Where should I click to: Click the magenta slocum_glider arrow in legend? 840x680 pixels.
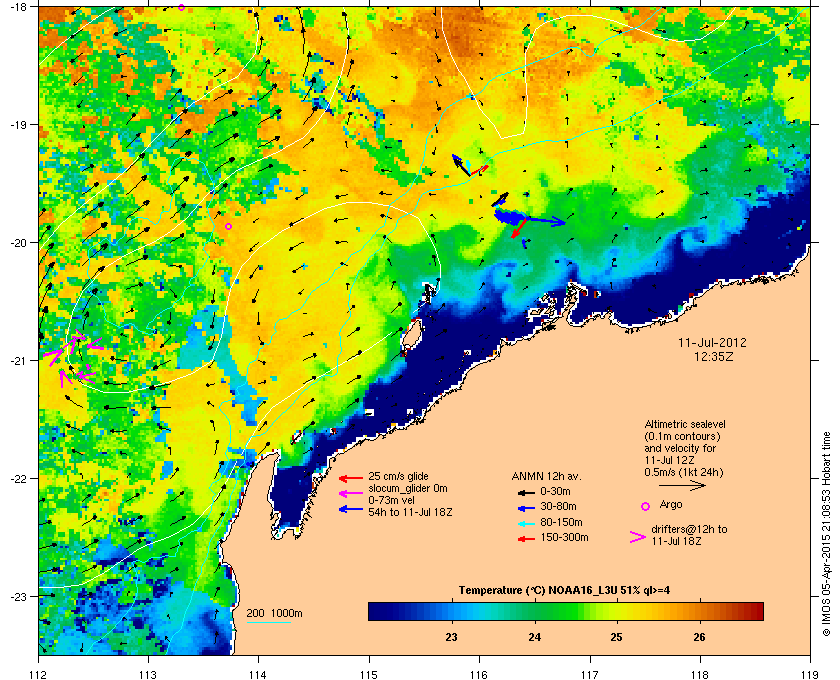pyautogui.click(x=351, y=494)
